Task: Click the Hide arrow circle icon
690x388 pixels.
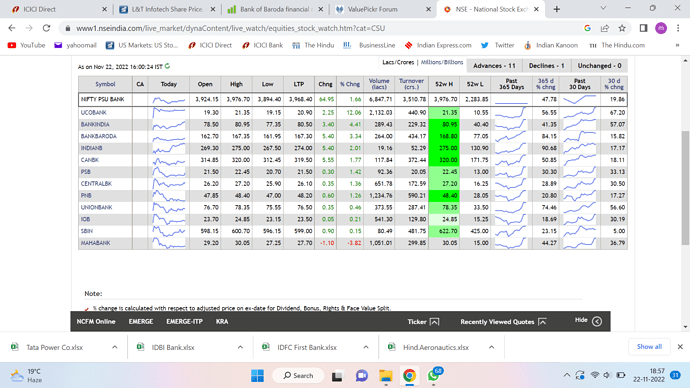Action: tap(597, 322)
